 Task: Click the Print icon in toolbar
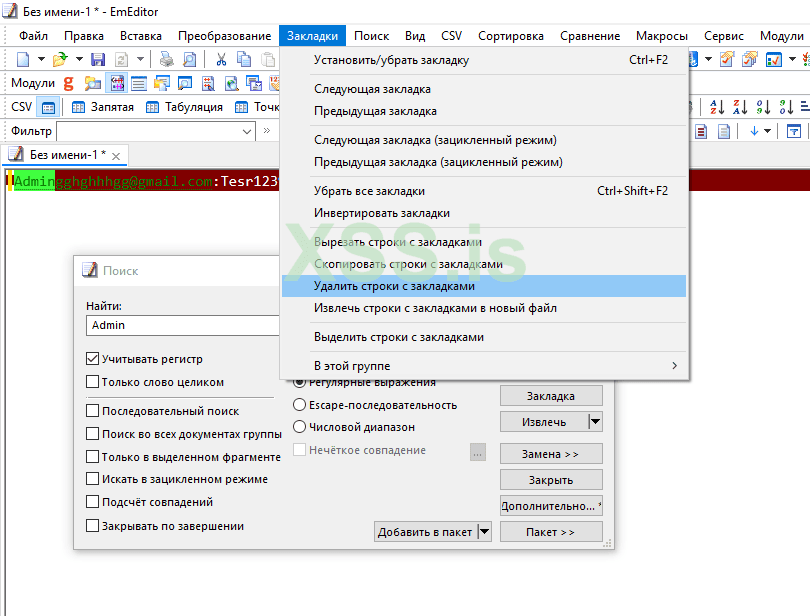click(167, 60)
